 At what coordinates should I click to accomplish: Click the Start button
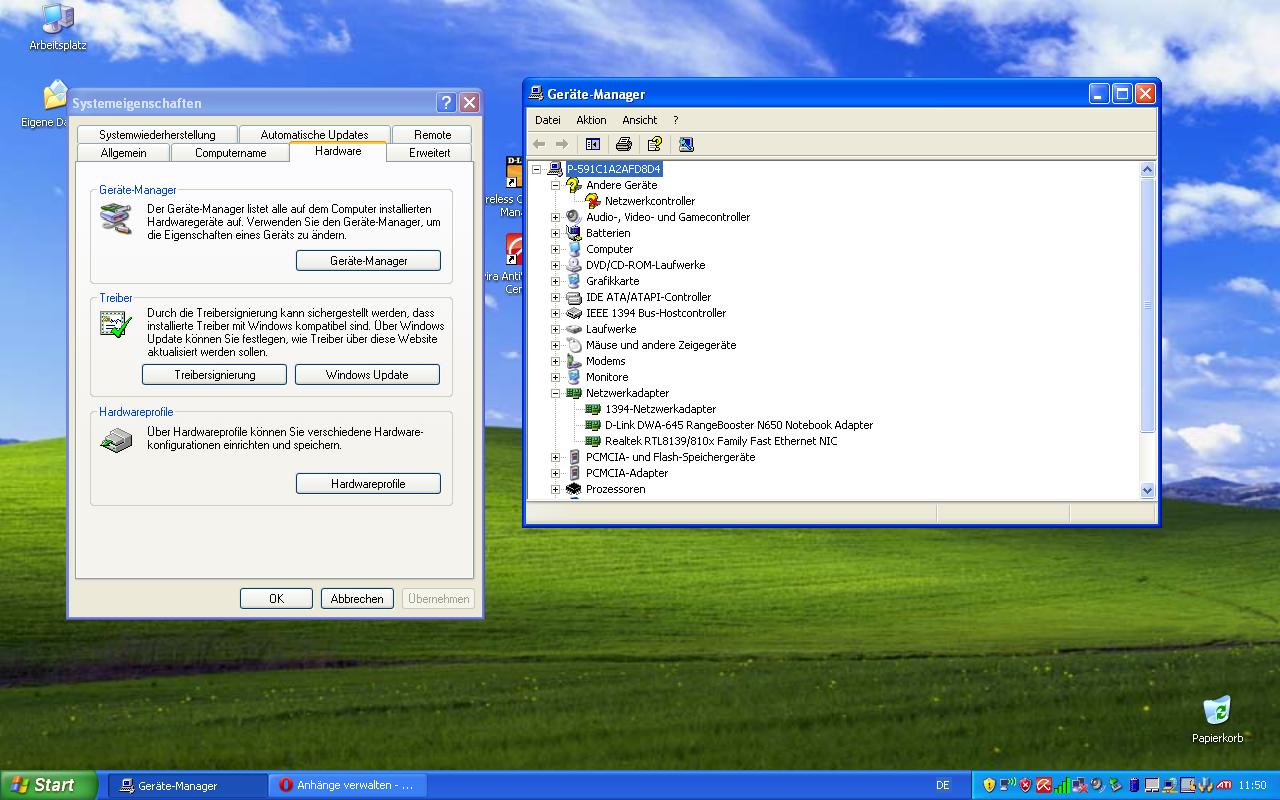pos(48,785)
